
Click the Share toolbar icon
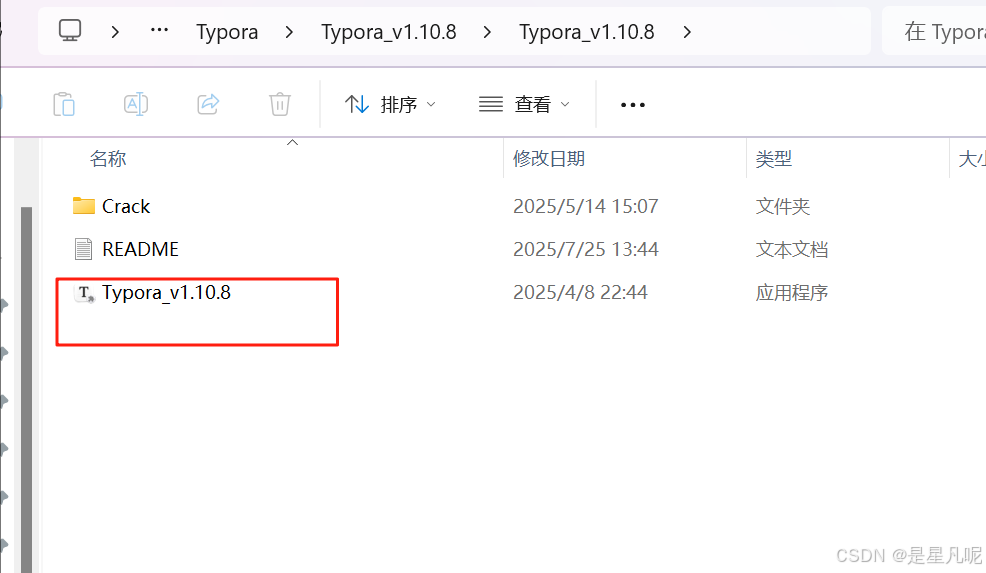tap(208, 104)
